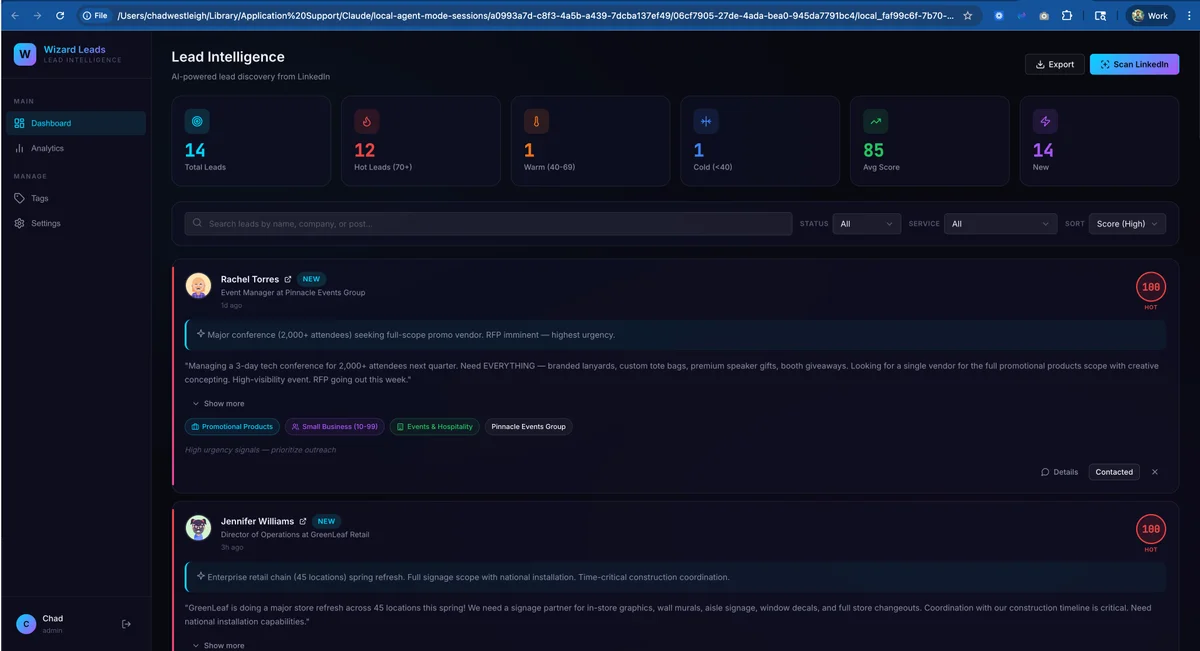1200x651 pixels.
Task: Click 'High urgency signals — prioritize outreach' note
Action: coord(260,450)
